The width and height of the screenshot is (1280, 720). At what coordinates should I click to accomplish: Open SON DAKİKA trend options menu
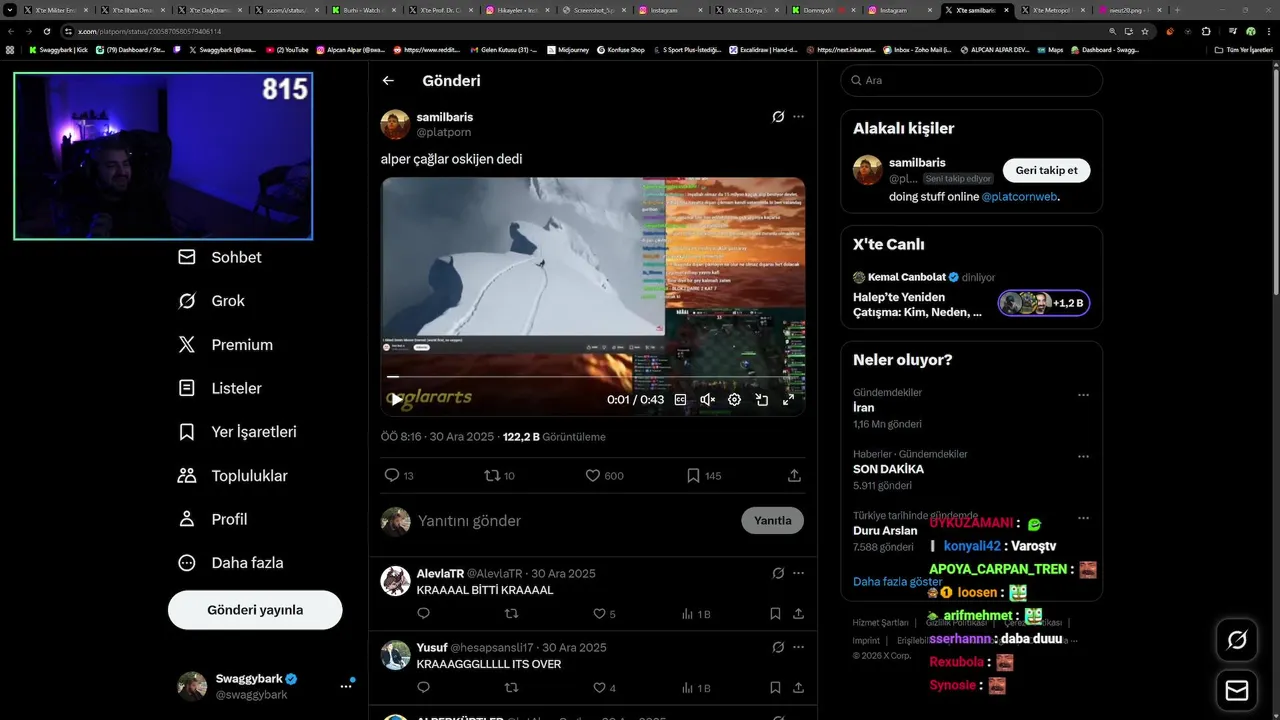pyautogui.click(x=1083, y=457)
